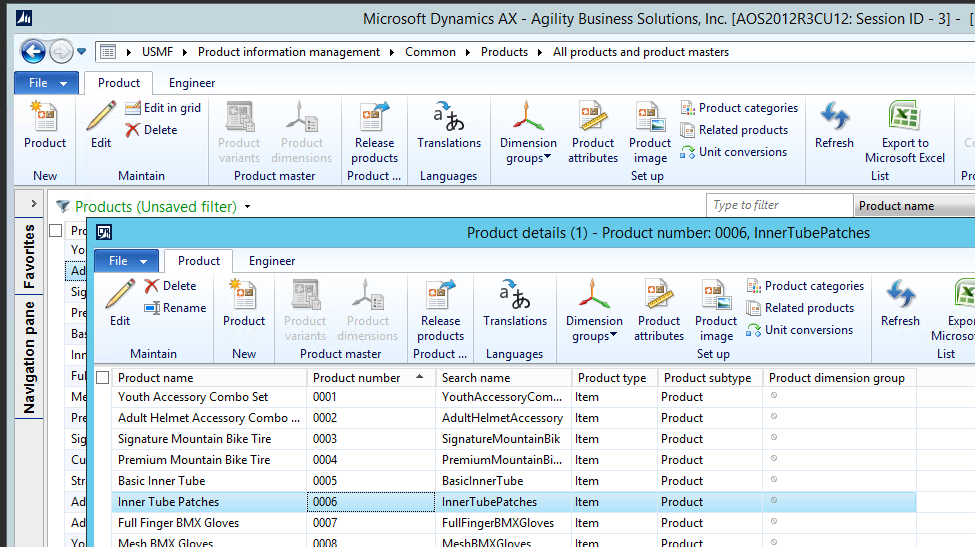975x547 pixels.
Task: Click Refresh in Product details ribbon
Action: (x=900, y=303)
